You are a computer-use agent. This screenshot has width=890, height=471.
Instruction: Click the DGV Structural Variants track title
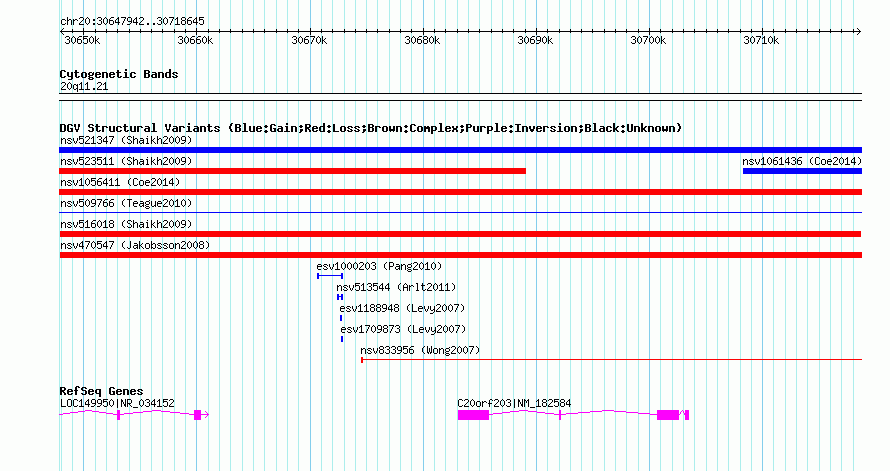371,128
